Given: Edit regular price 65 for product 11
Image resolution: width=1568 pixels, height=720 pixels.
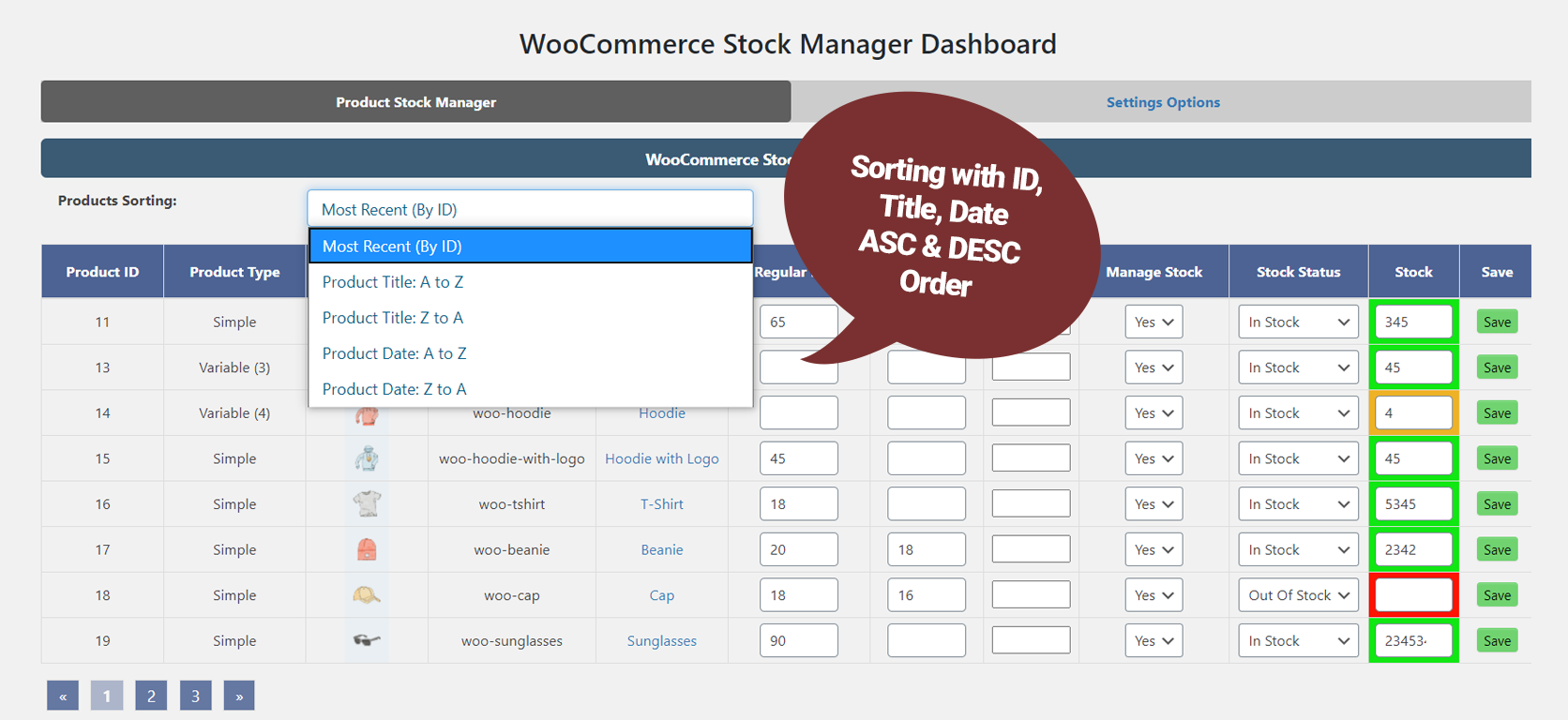Looking at the screenshot, I should click(x=799, y=322).
